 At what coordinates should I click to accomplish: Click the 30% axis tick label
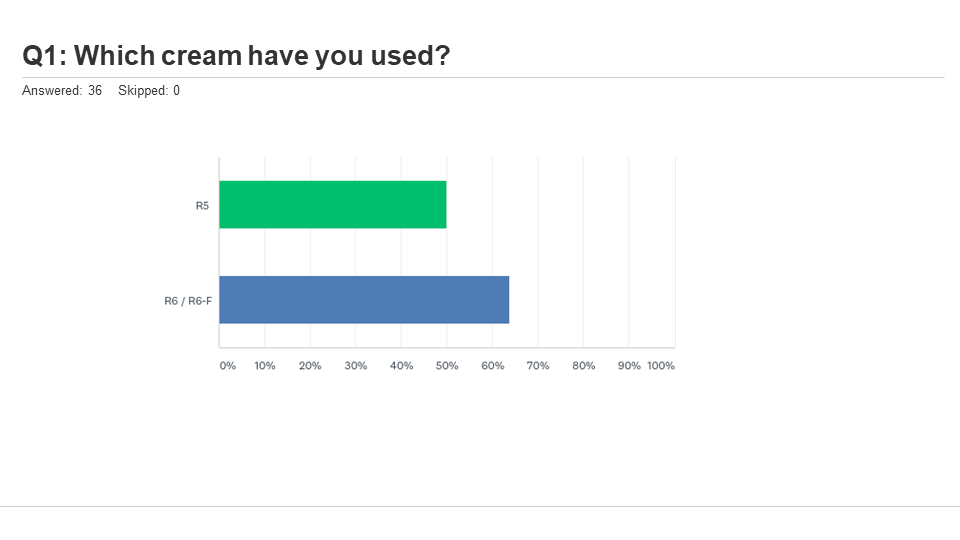[x=356, y=366]
